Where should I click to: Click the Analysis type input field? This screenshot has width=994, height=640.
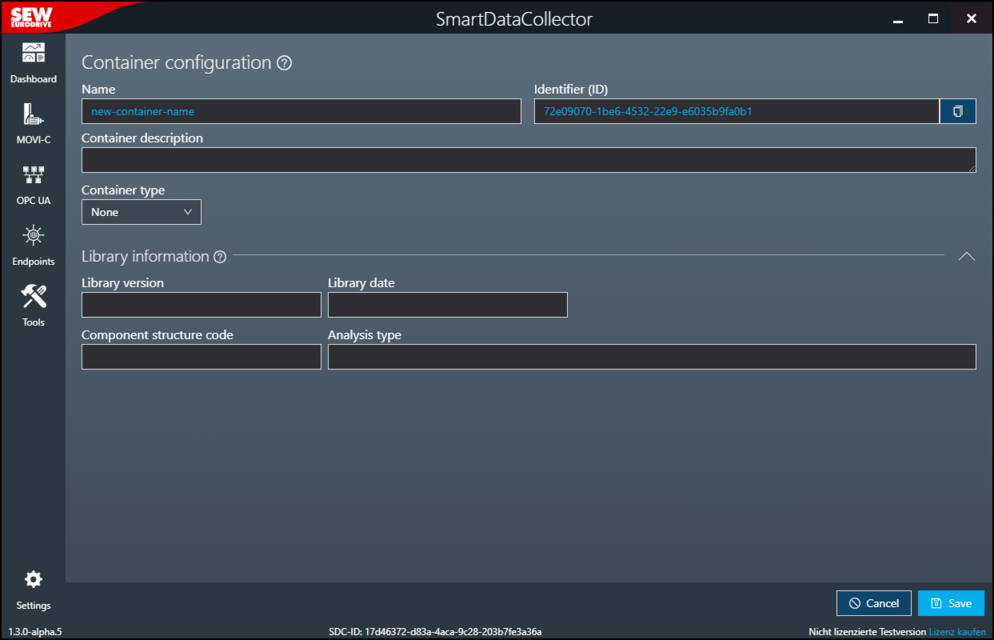click(x=651, y=357)
